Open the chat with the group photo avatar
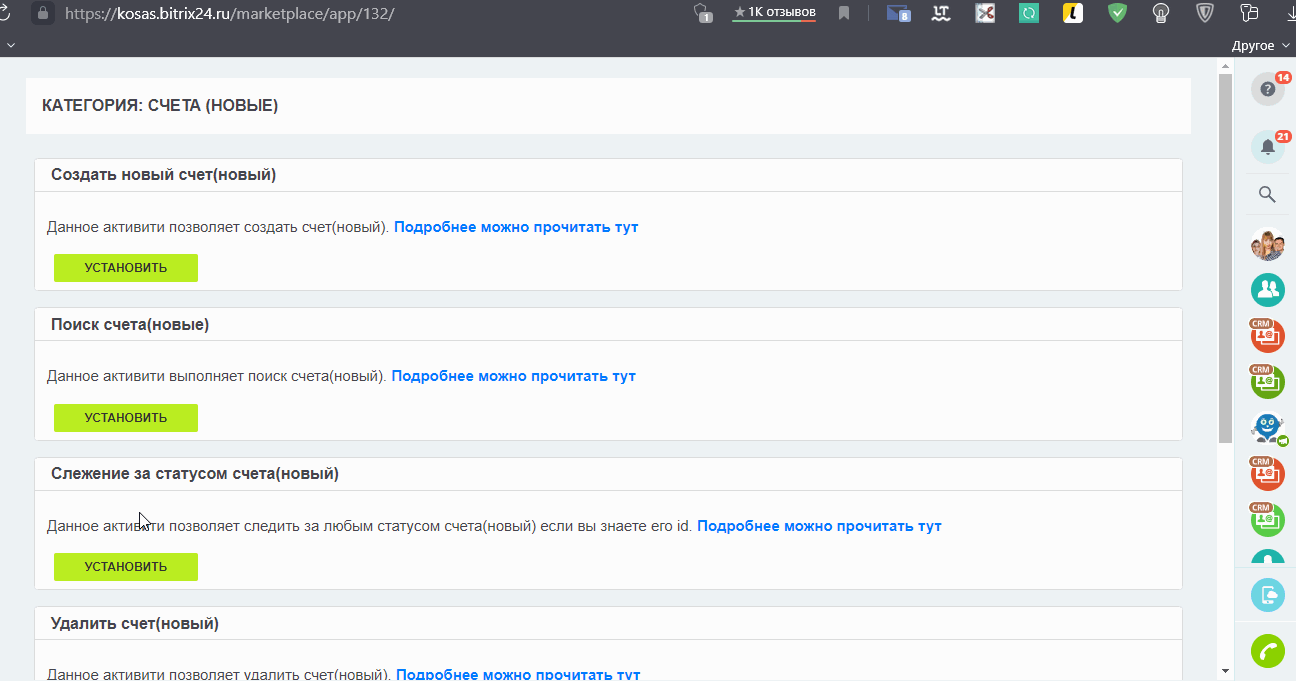 coord(1268,244)
